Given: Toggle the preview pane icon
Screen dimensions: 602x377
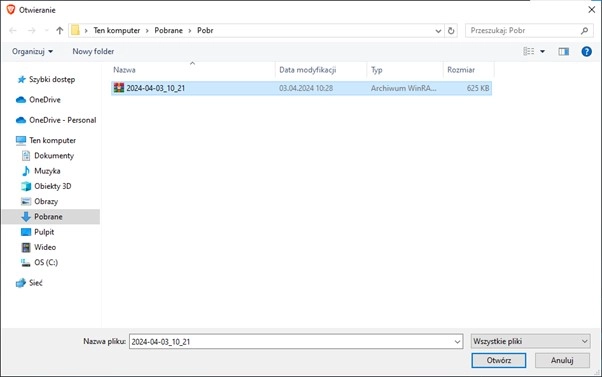Looking at the screenshot, I should tap(564, 51).
